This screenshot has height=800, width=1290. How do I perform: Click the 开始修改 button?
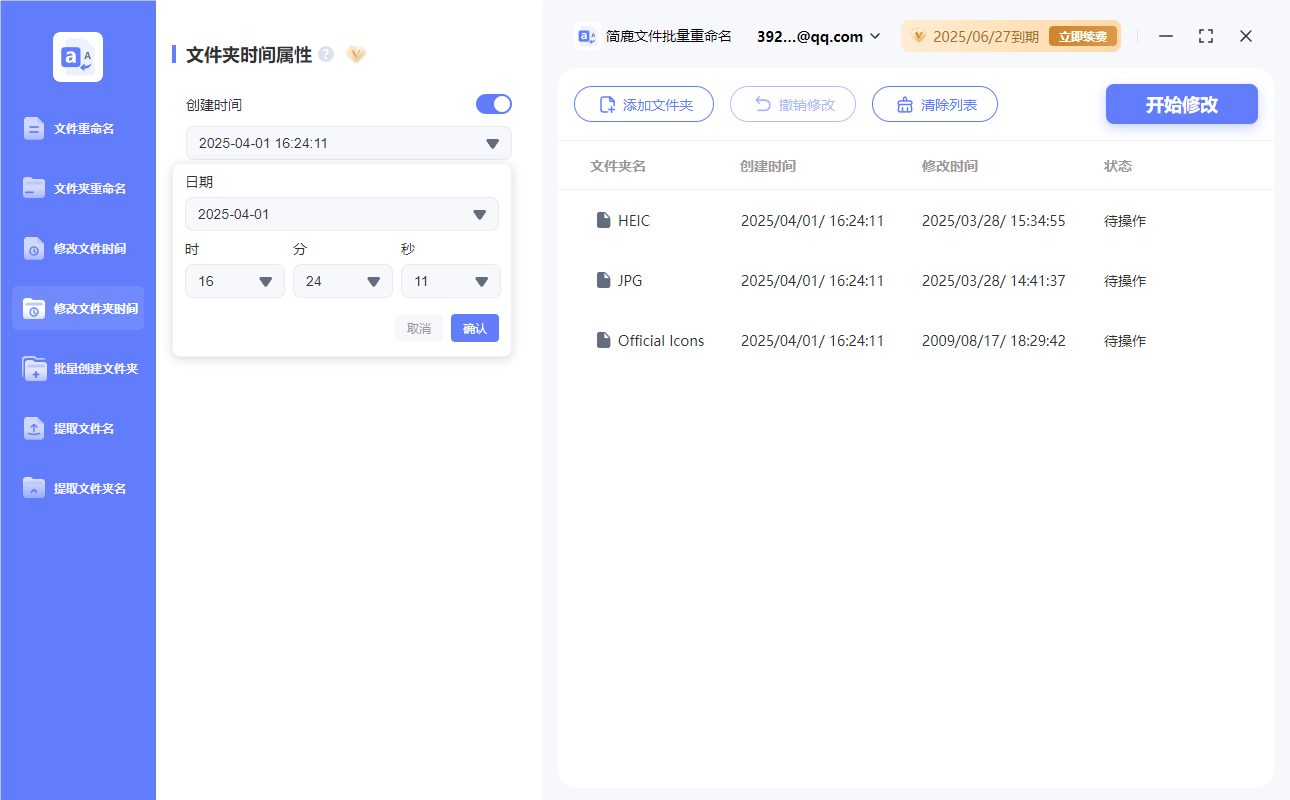tap(1181, 103)
